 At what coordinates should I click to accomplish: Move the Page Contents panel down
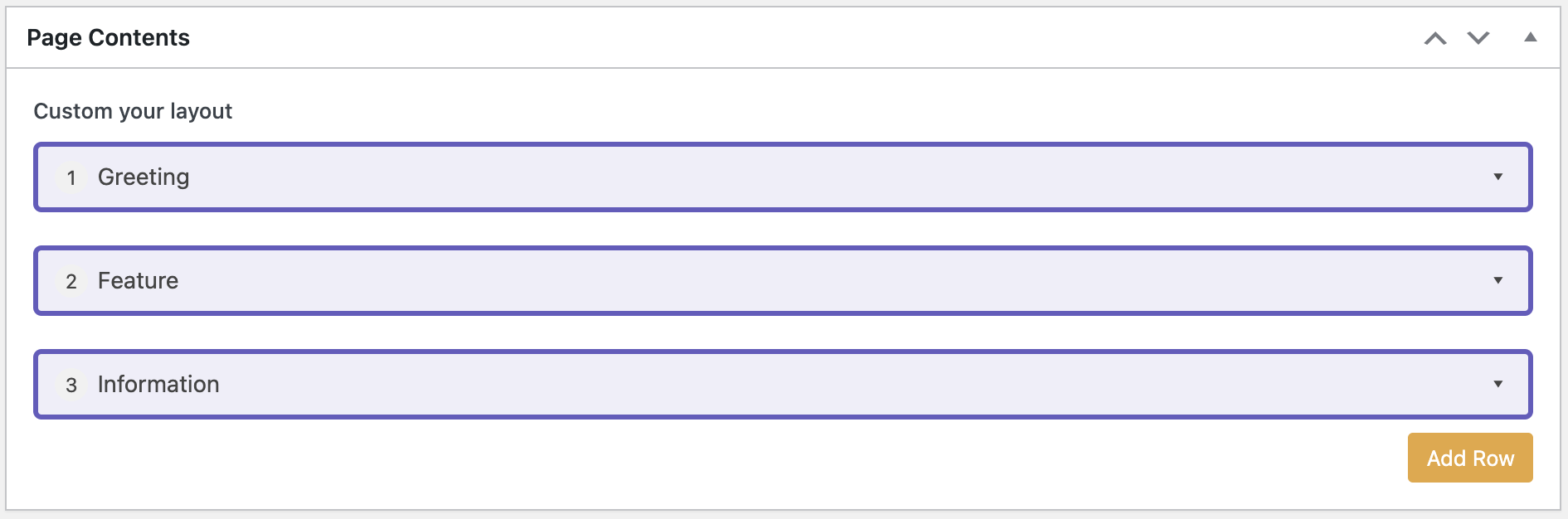[1478, 38]
